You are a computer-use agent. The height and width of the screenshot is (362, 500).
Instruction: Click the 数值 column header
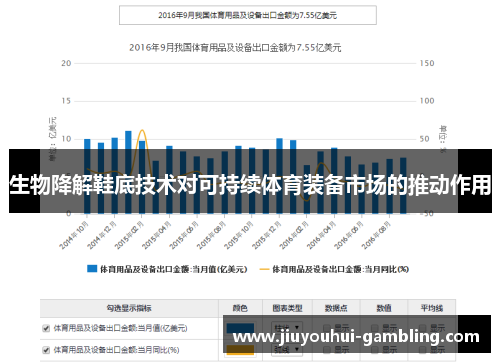pyautogui.click(x=384, y=308)
